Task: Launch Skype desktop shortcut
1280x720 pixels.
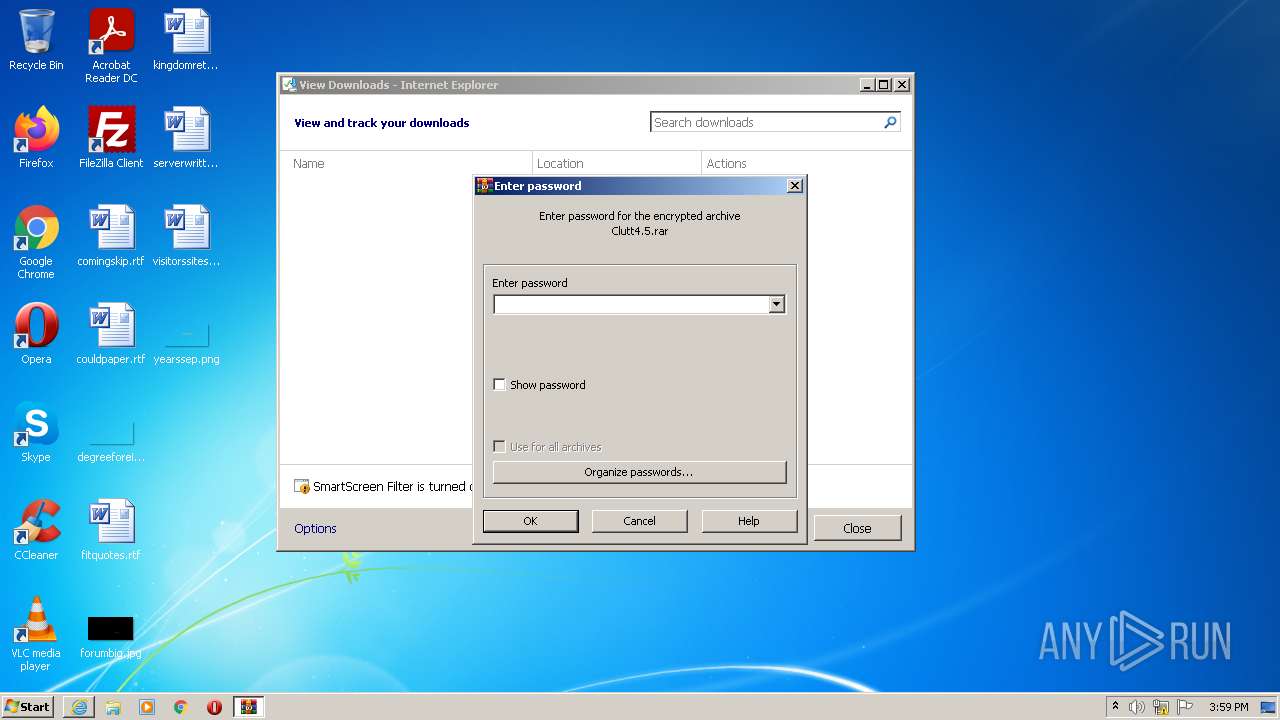Action: point(36,432)
